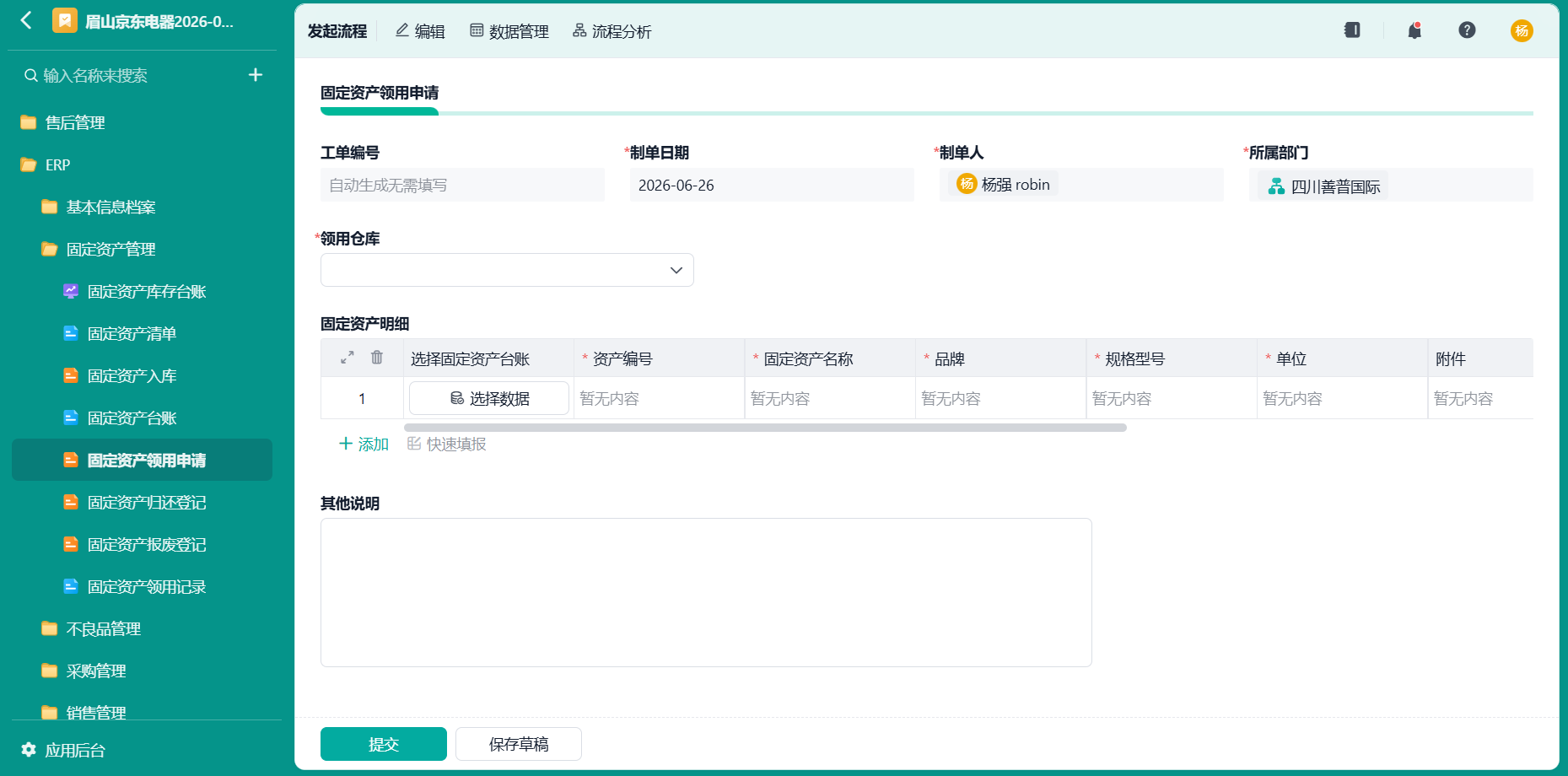
Task: Click the 快速填报 link
Action: tap(447, 444)
